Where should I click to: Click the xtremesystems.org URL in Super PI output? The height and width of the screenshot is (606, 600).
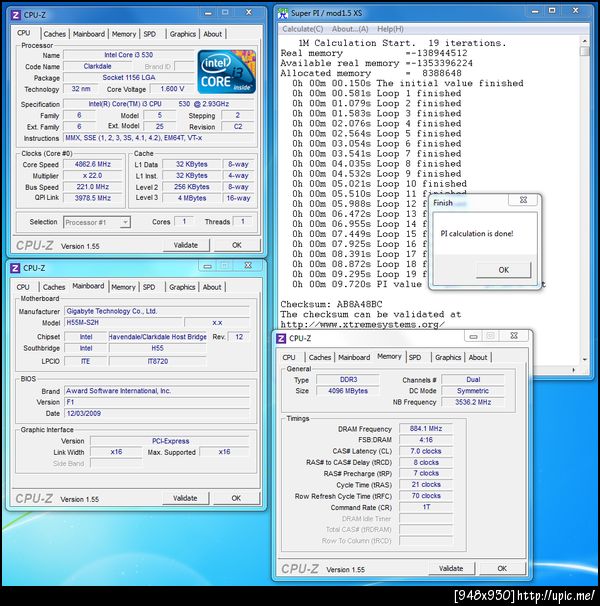(x=363, y=324)
